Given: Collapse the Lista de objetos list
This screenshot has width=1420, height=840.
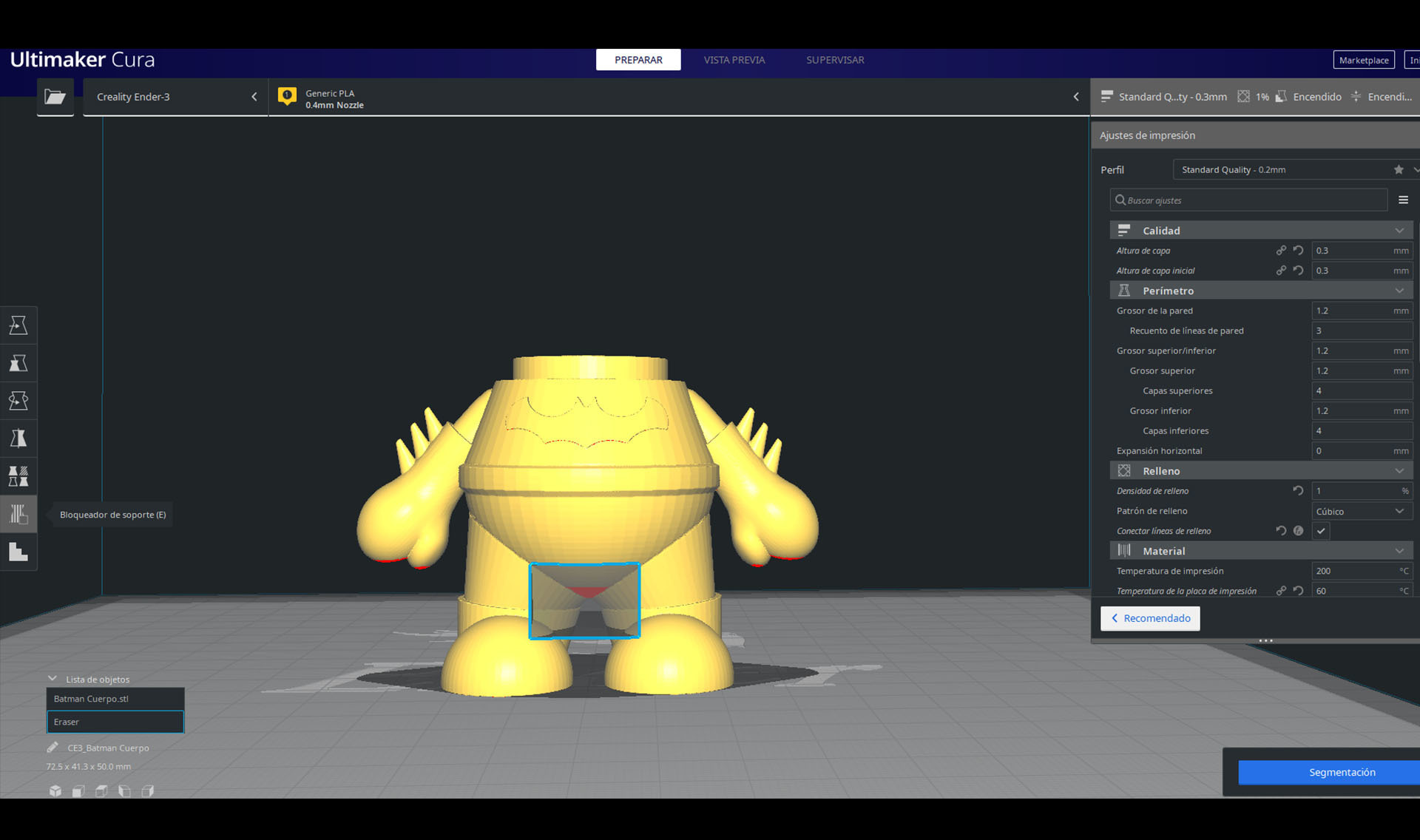Looking at the screenshot, I should point(53,679).
